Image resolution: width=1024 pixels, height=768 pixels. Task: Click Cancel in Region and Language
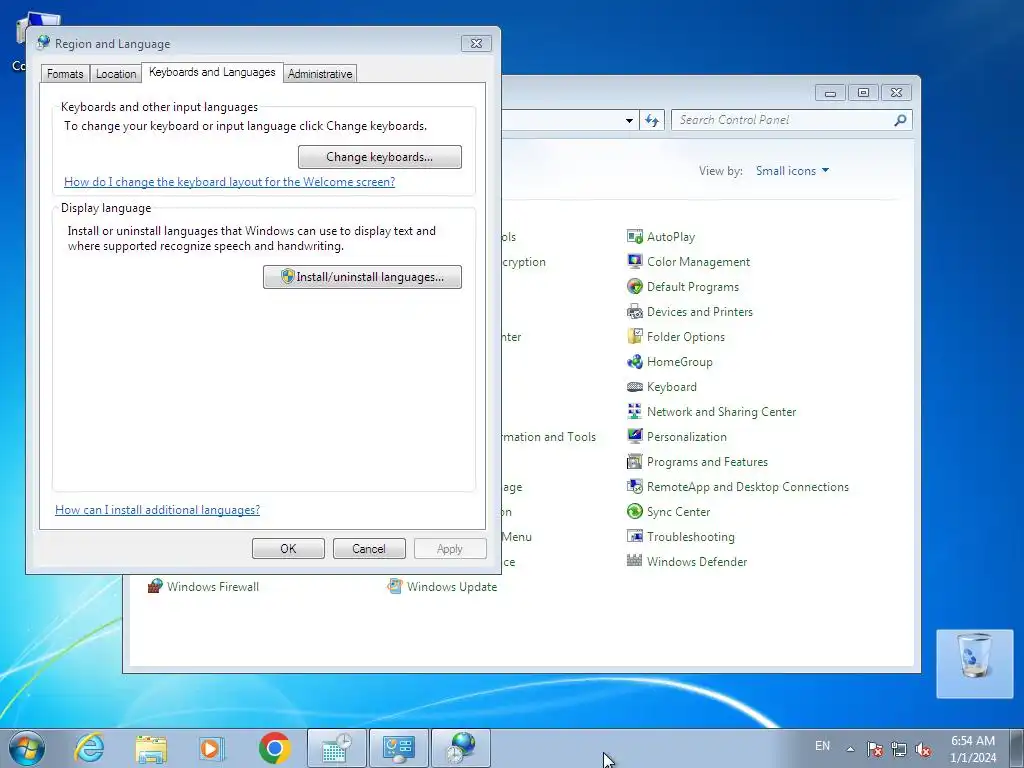(x=369, y=549)
